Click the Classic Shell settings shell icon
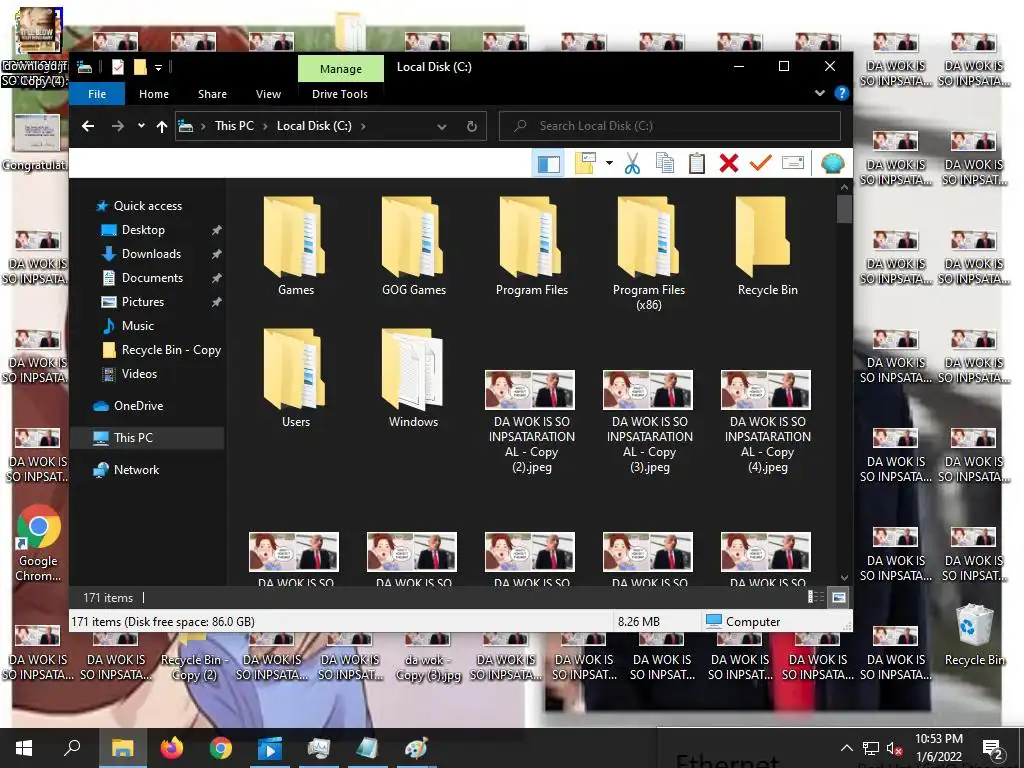The width and height of the screenshot is (1024, 768). 833,163
